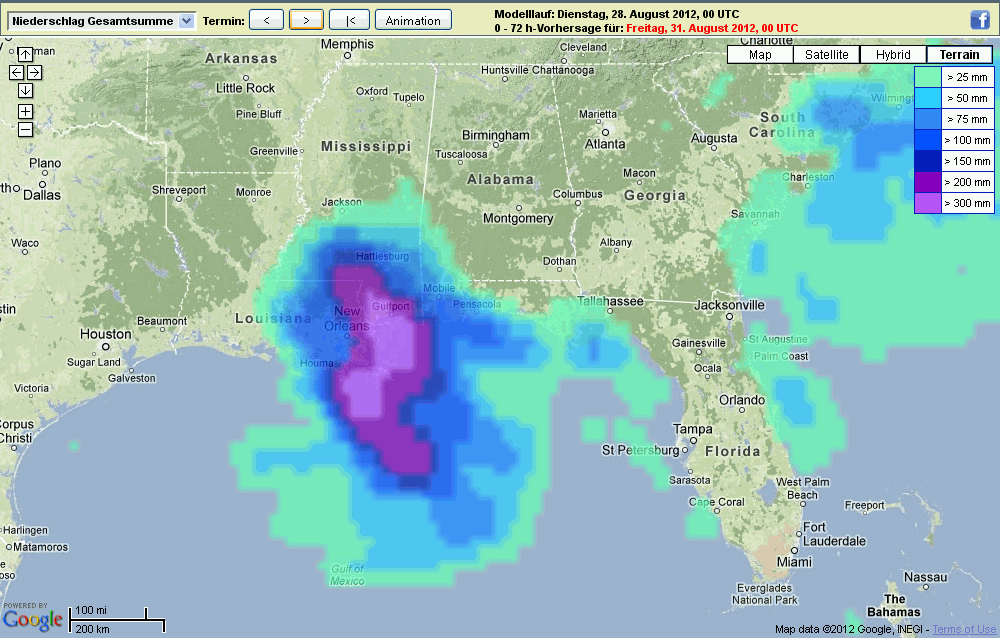Click the > 200 mm legend swatch
The image size is (1000, 638).
coord(928,182)
